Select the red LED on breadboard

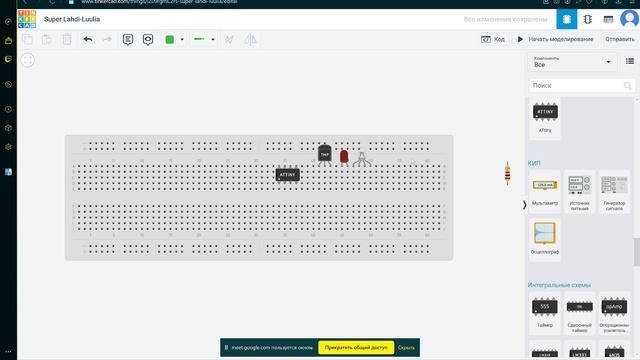click(344, 157)
